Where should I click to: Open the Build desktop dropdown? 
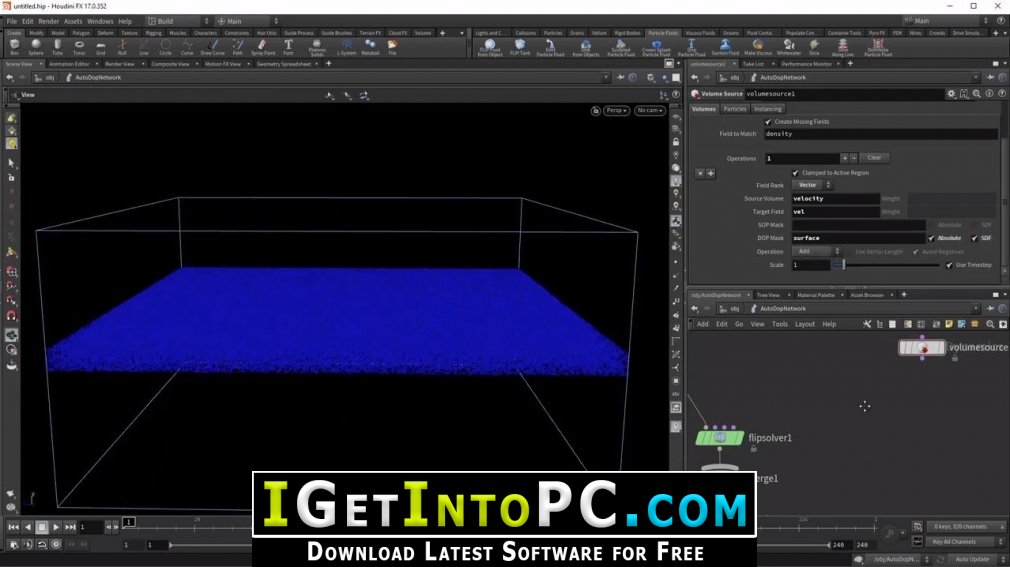click(178, 21)
